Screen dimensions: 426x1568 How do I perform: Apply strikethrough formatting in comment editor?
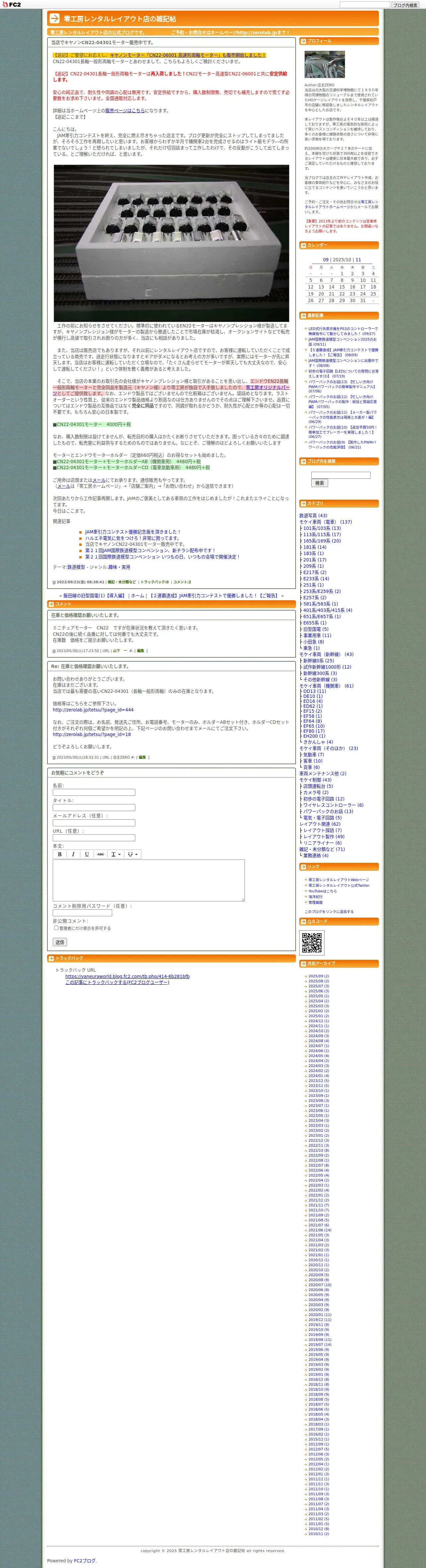[x=101, y=854]
